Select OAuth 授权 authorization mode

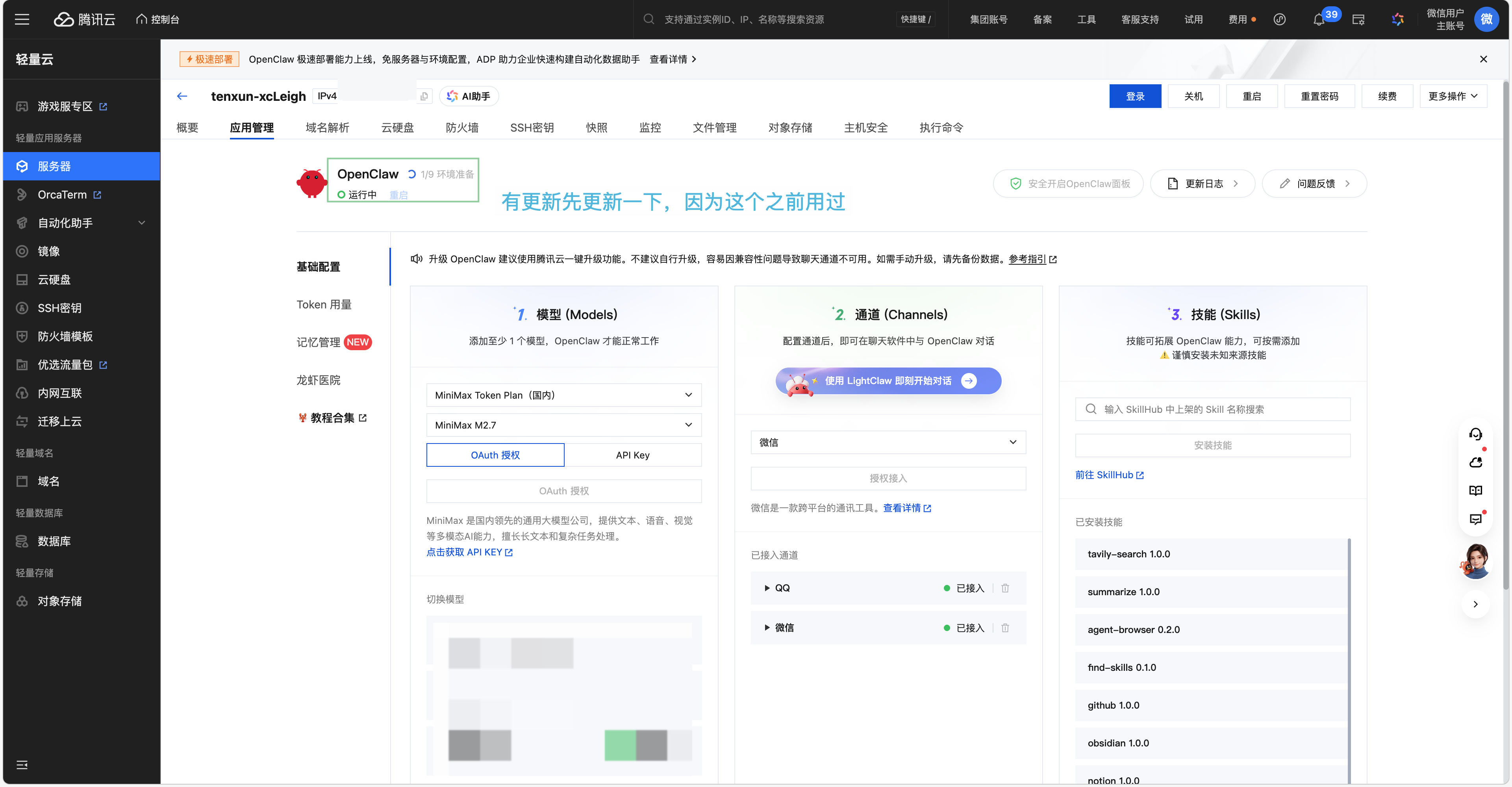pos(495,455)
